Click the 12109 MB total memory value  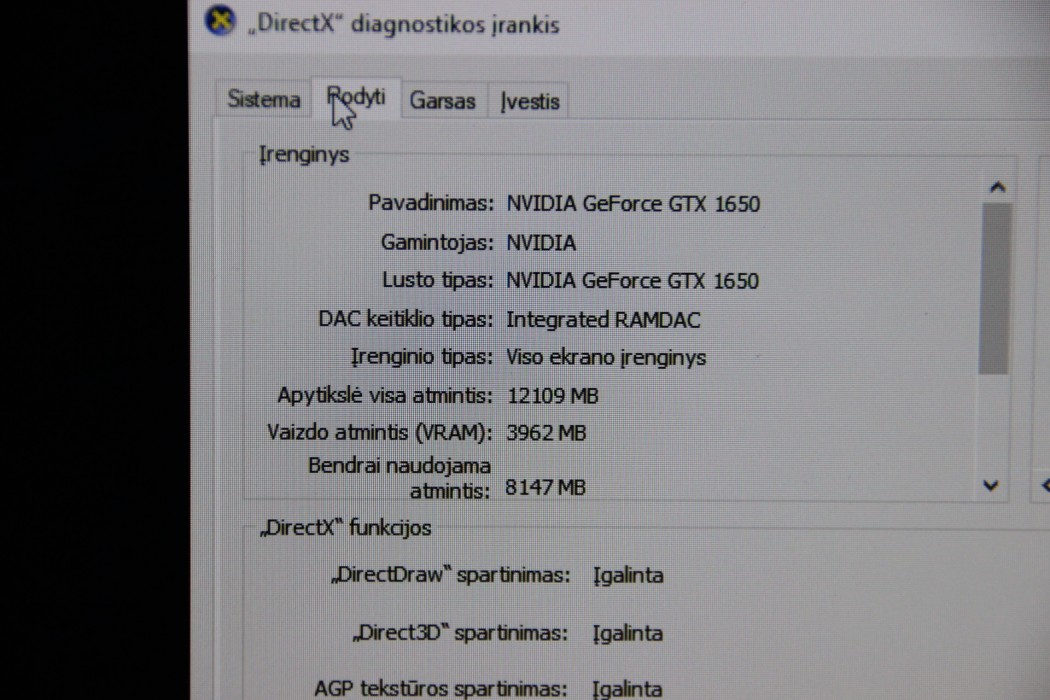click(x=553, y=396)
